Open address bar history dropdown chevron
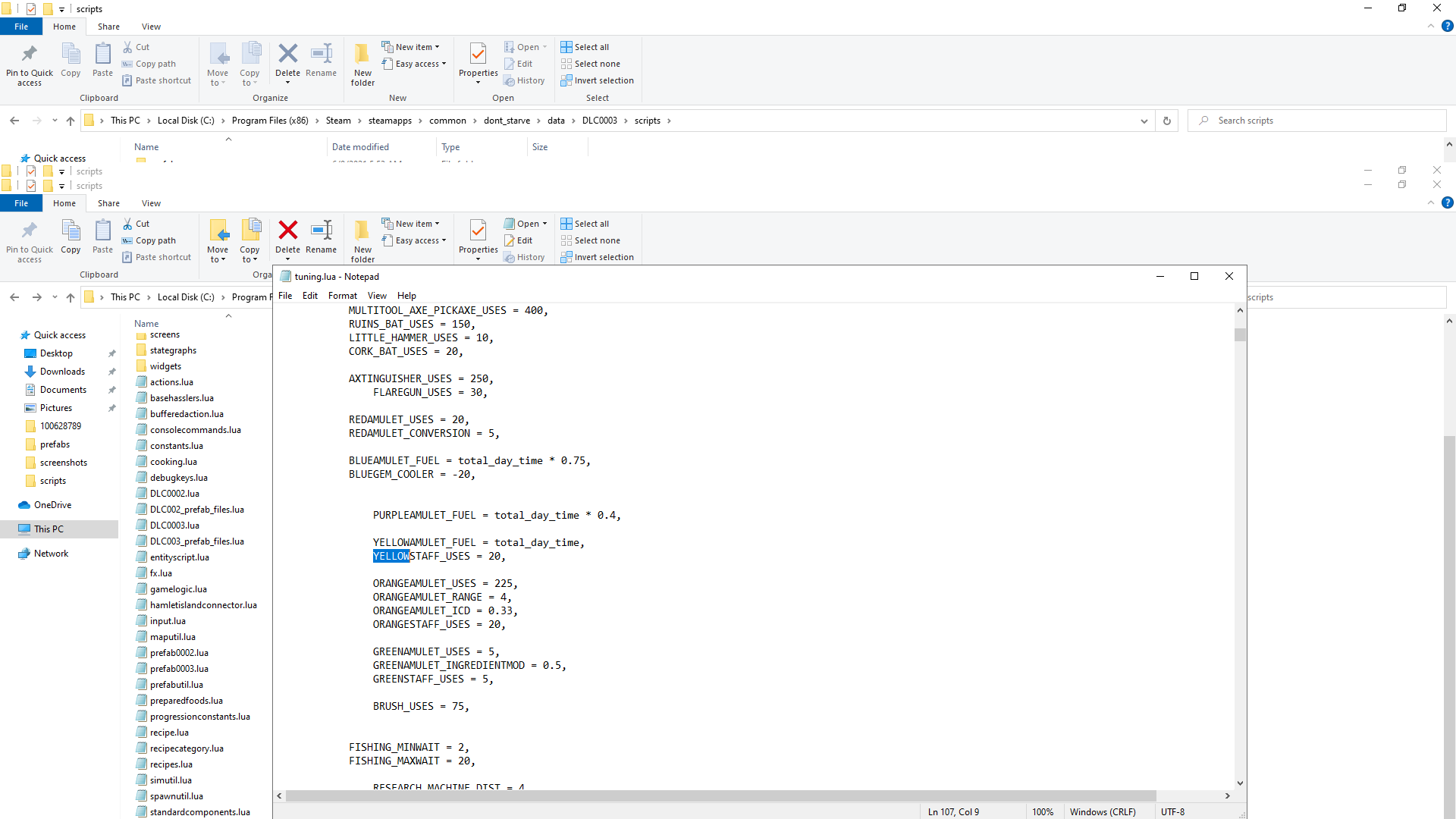Screen dimensions: 1456x819 point(1144,121)
